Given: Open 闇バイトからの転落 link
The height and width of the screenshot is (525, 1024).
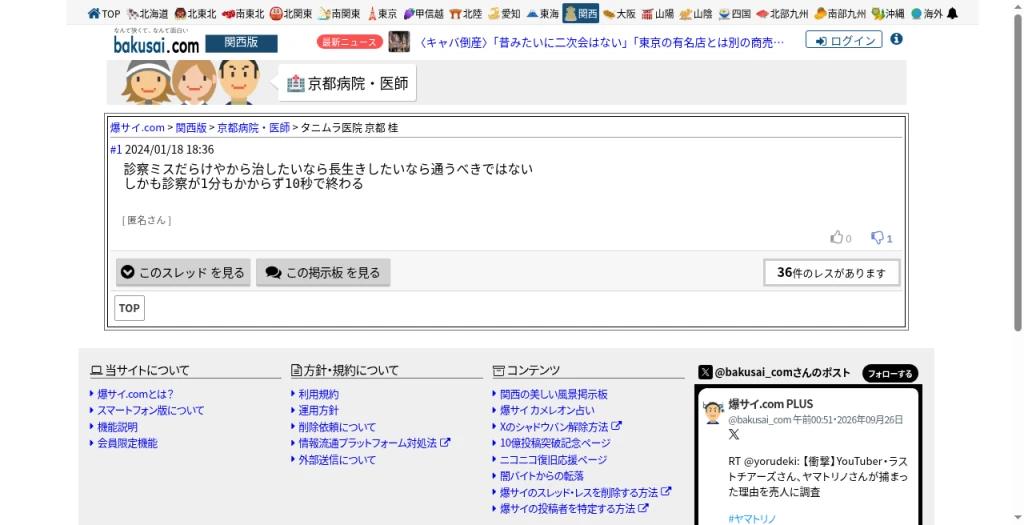Looking at the screenshot, I should click(542, 476).
